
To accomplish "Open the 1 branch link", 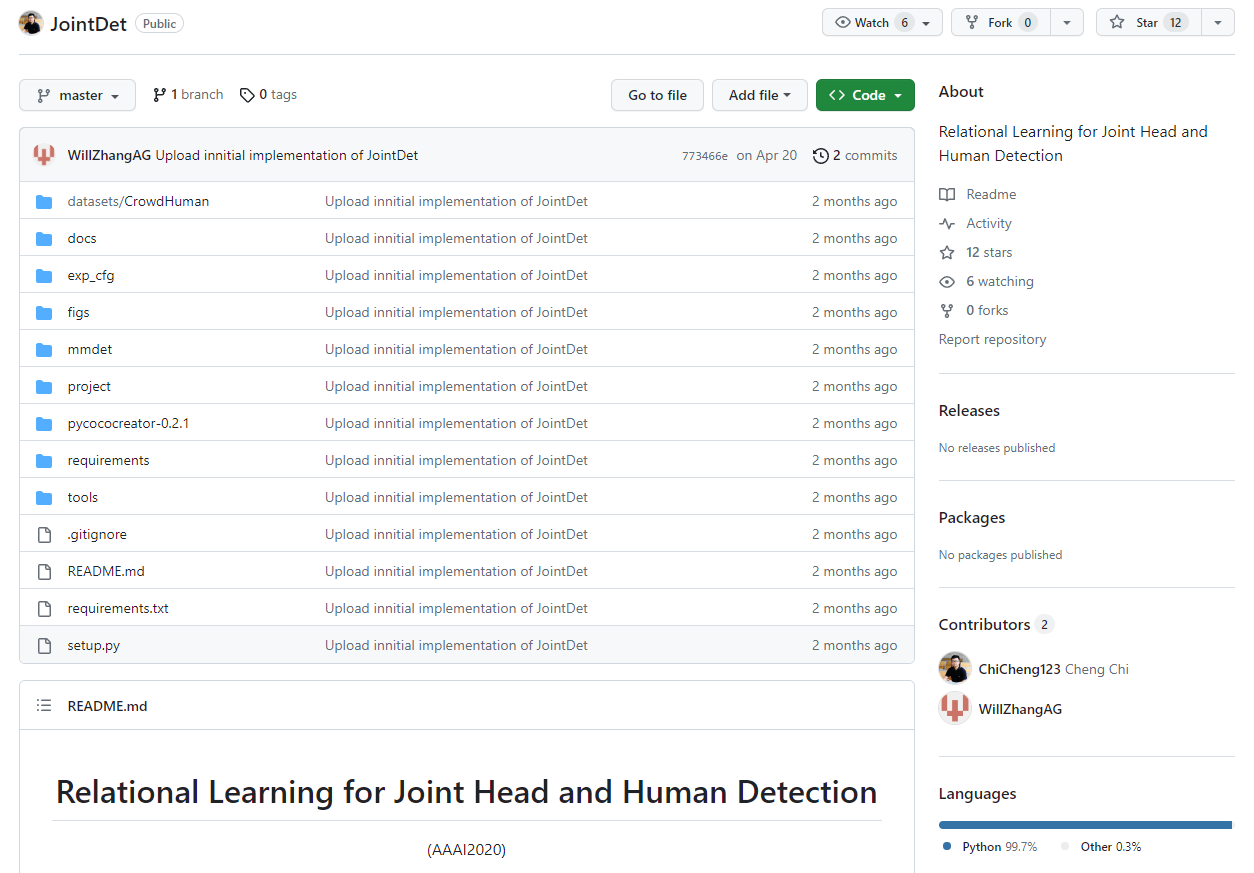I will 188,95.
